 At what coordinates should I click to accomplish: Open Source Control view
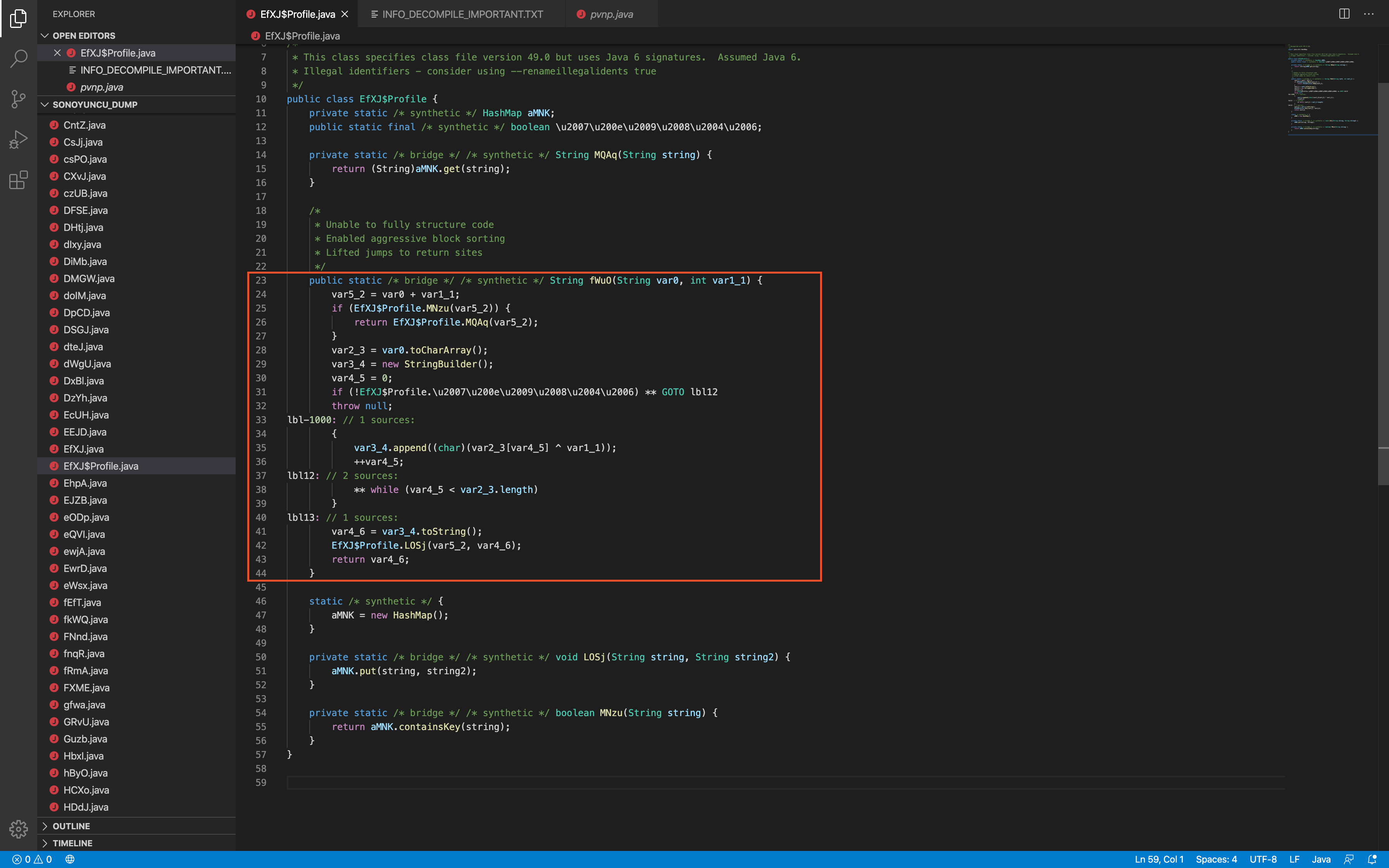point(18,99)
